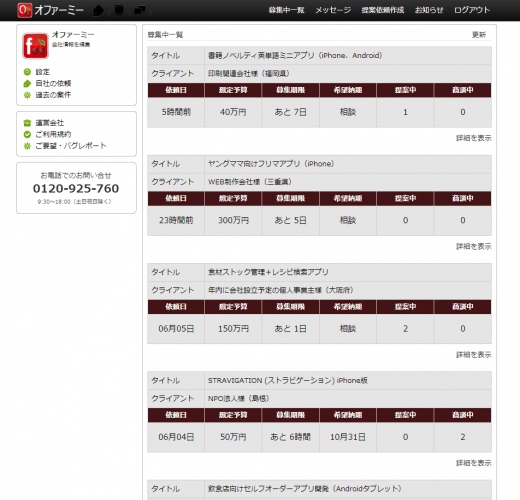This screenshot has width=520, height=500.
Task: Click the オファーミー logo icon in header
Action: (x=25, y=10)
